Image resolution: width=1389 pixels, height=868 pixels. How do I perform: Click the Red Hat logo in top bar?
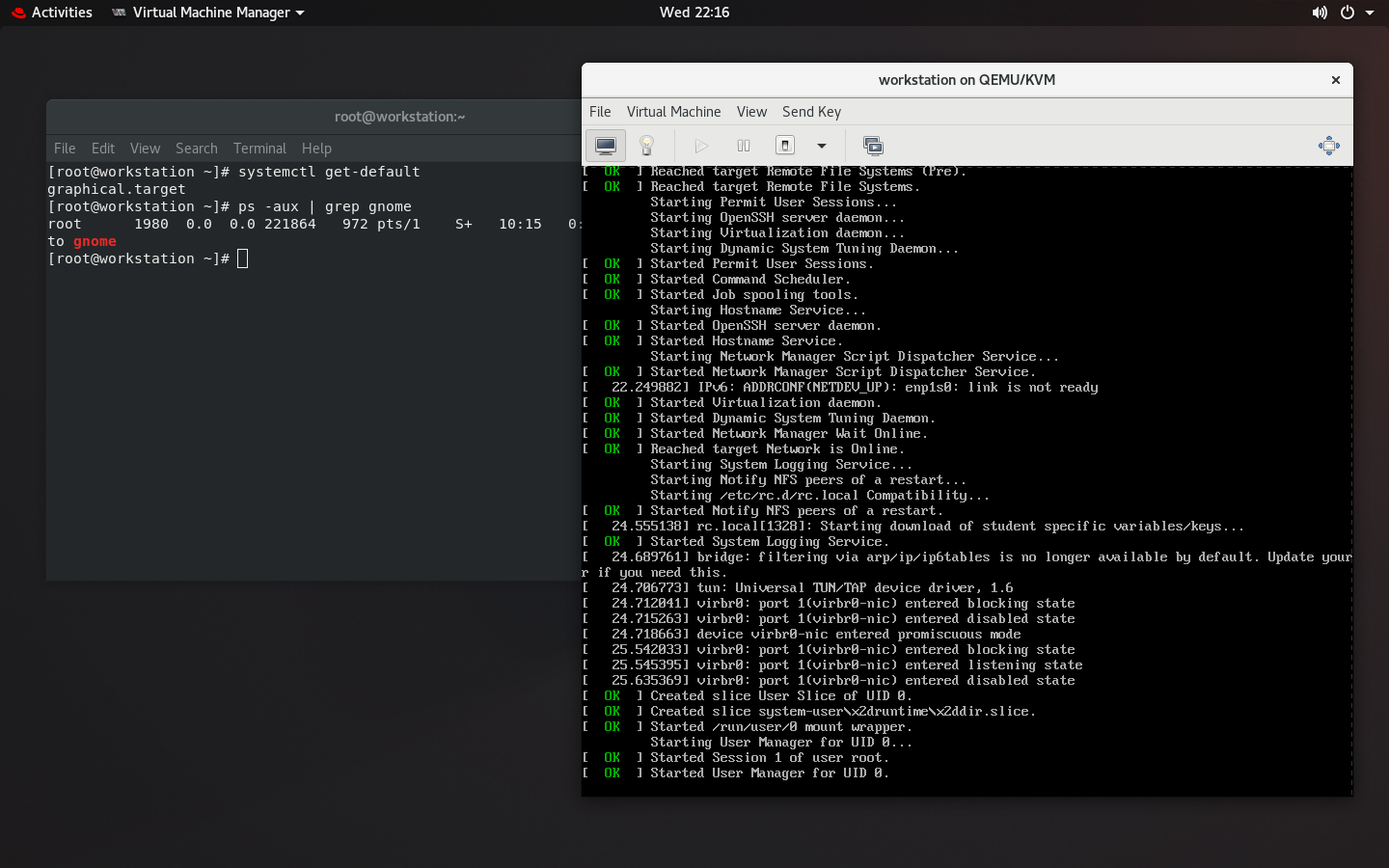[x=18, y=13]
